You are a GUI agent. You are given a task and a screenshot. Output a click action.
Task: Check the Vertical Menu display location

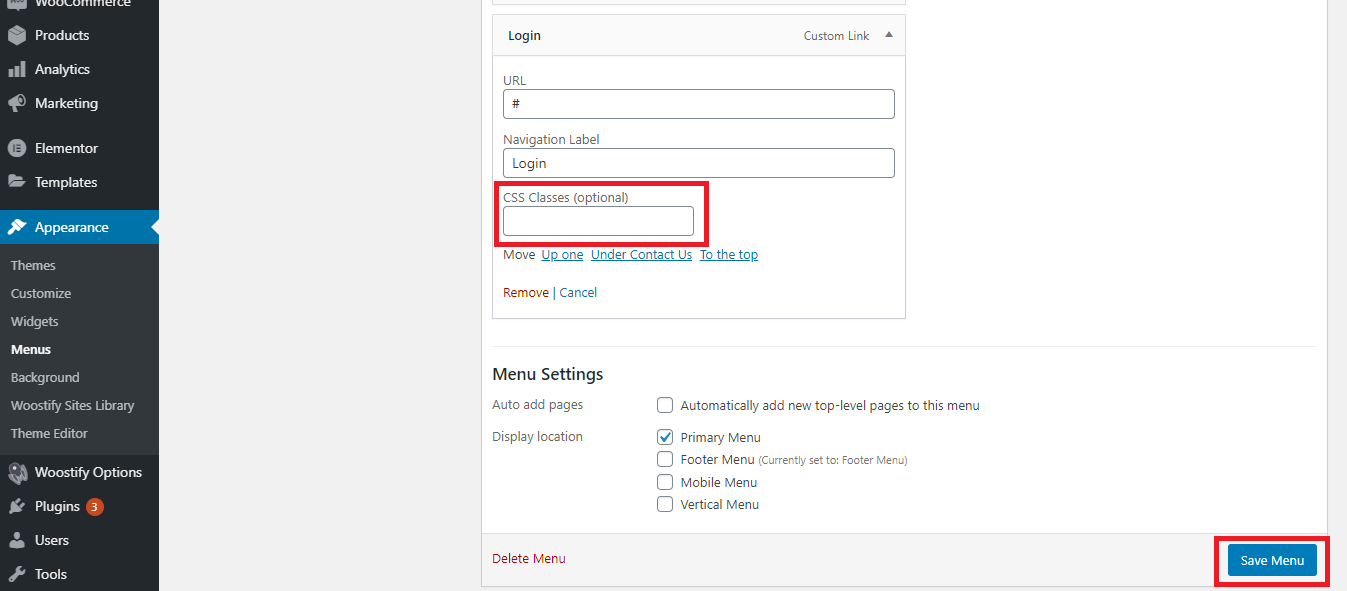click(665, 504)
